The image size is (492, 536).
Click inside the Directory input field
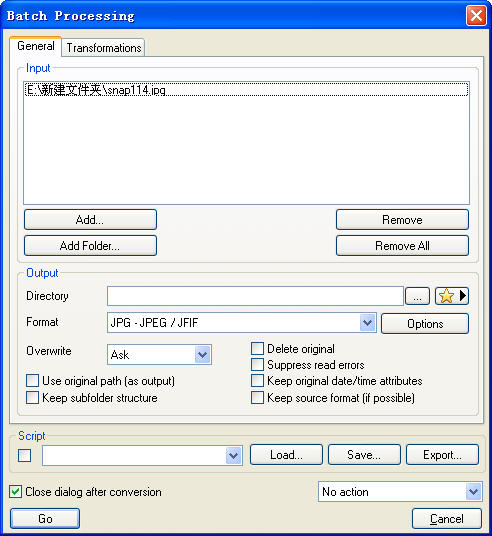click(x=255, y=296)
